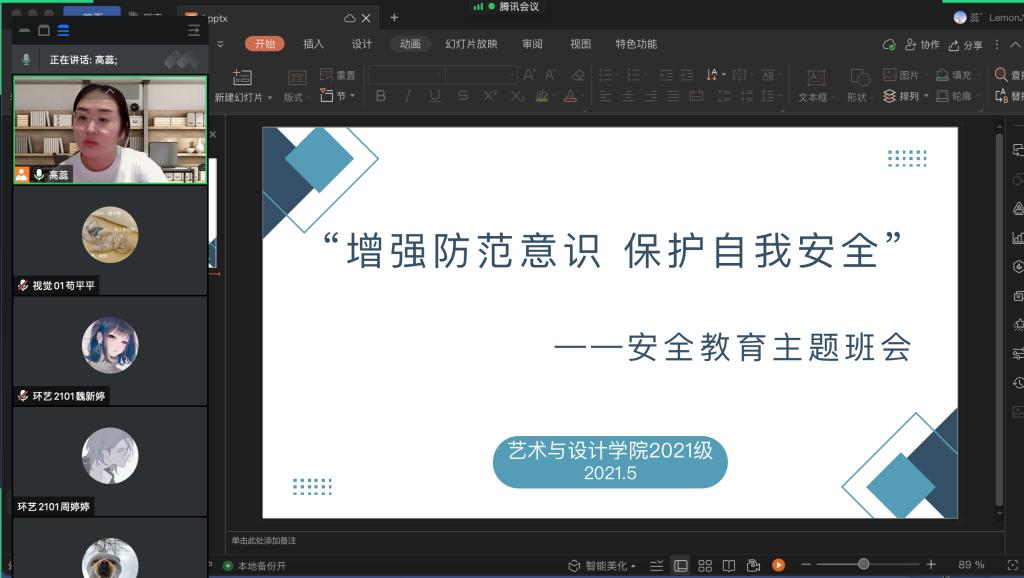Click the 重置 reset button
Viewport: 1024px width, 578px height.
tap(338, 75)
